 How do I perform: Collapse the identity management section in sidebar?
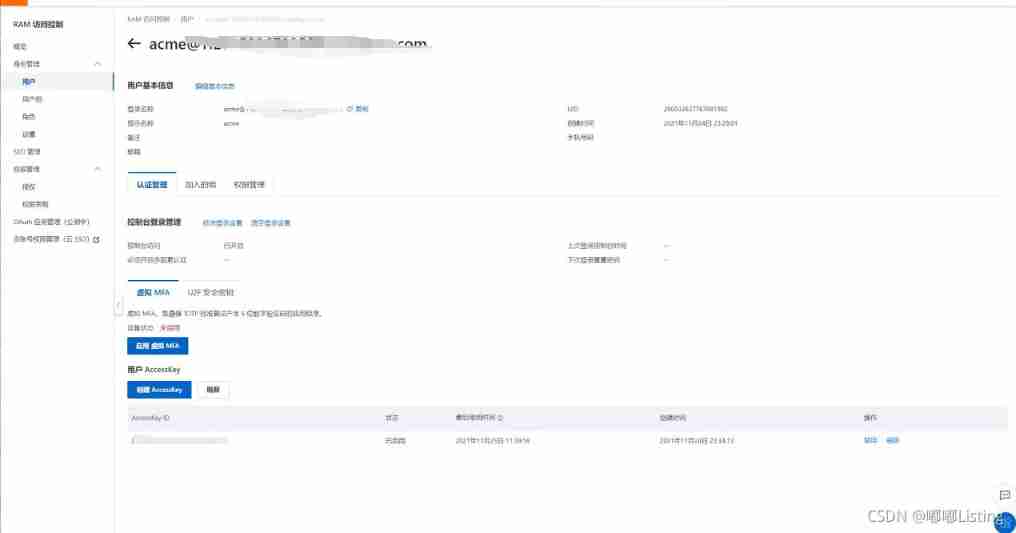tap(97, 64)
